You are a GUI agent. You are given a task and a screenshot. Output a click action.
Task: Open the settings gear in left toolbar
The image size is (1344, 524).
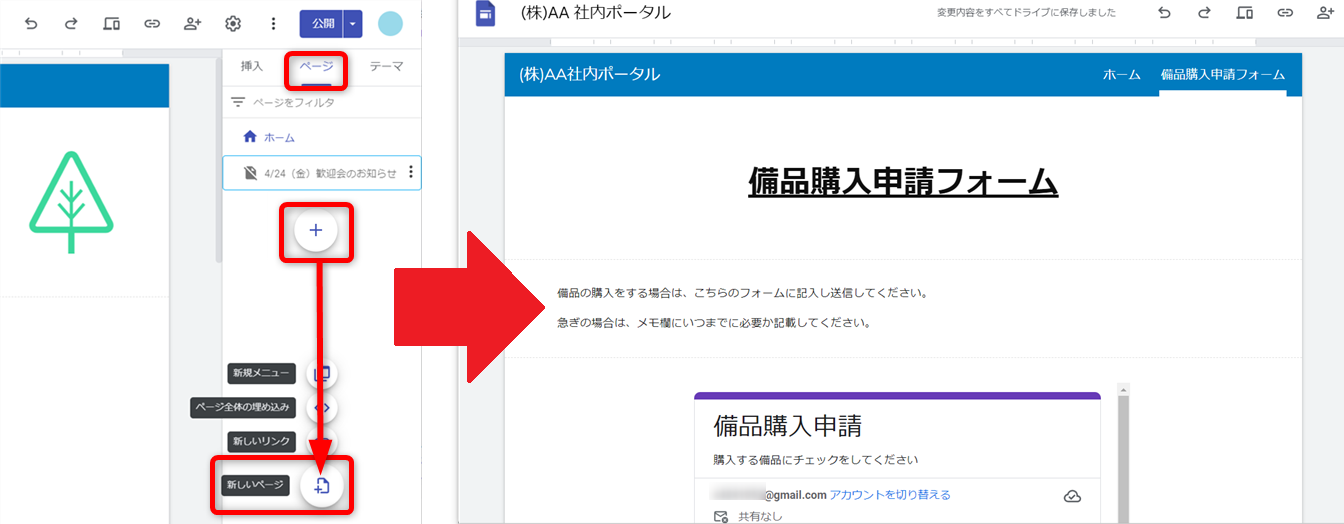(233, 24)
